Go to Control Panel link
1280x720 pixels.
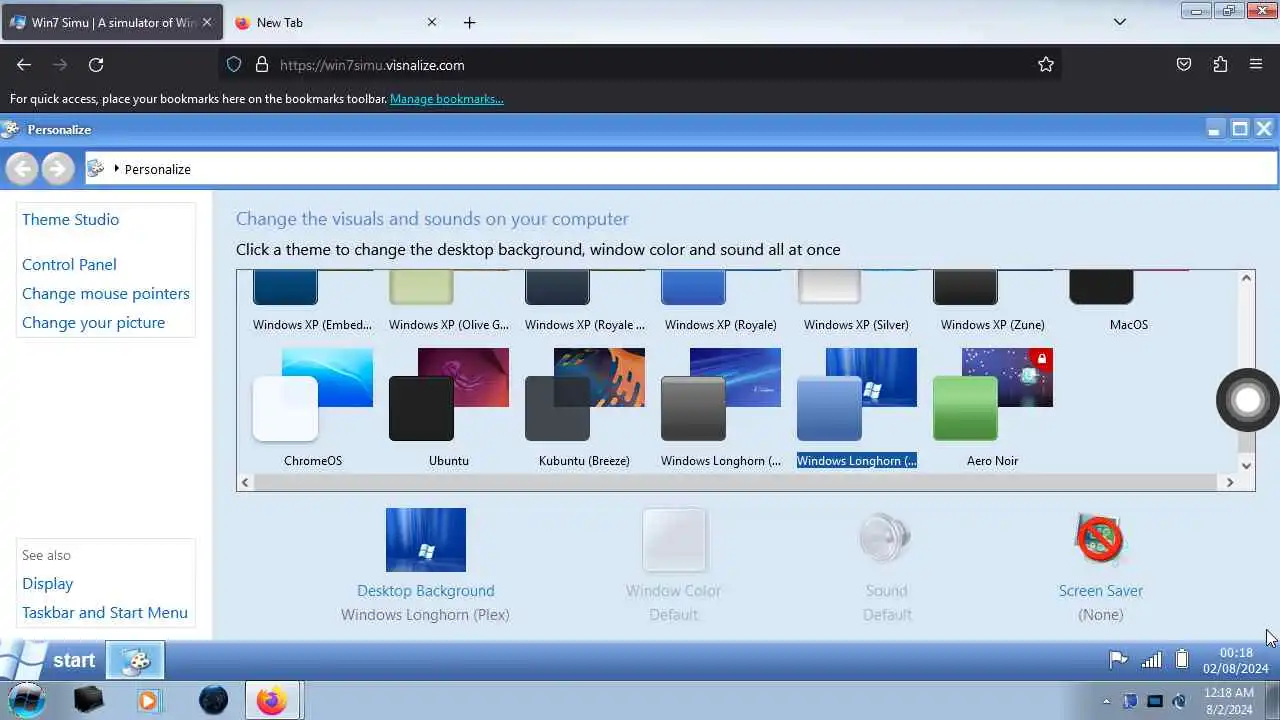[69, 265]
